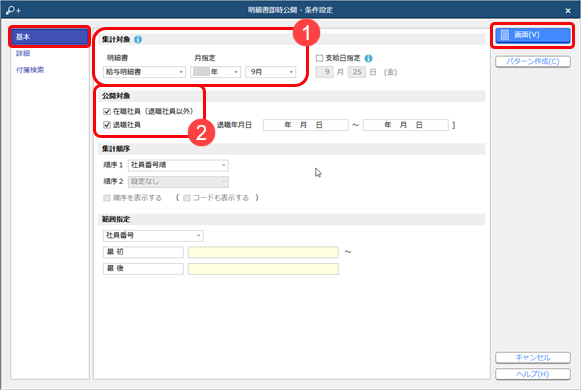Click the 支給日 month field showing 9

point(325,72)
